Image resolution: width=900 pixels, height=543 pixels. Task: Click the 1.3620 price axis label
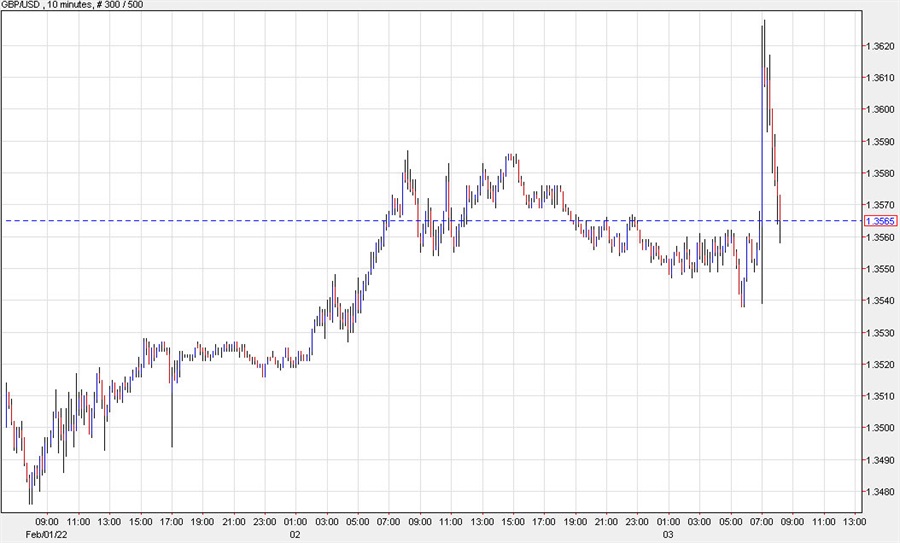click(882, 46)
